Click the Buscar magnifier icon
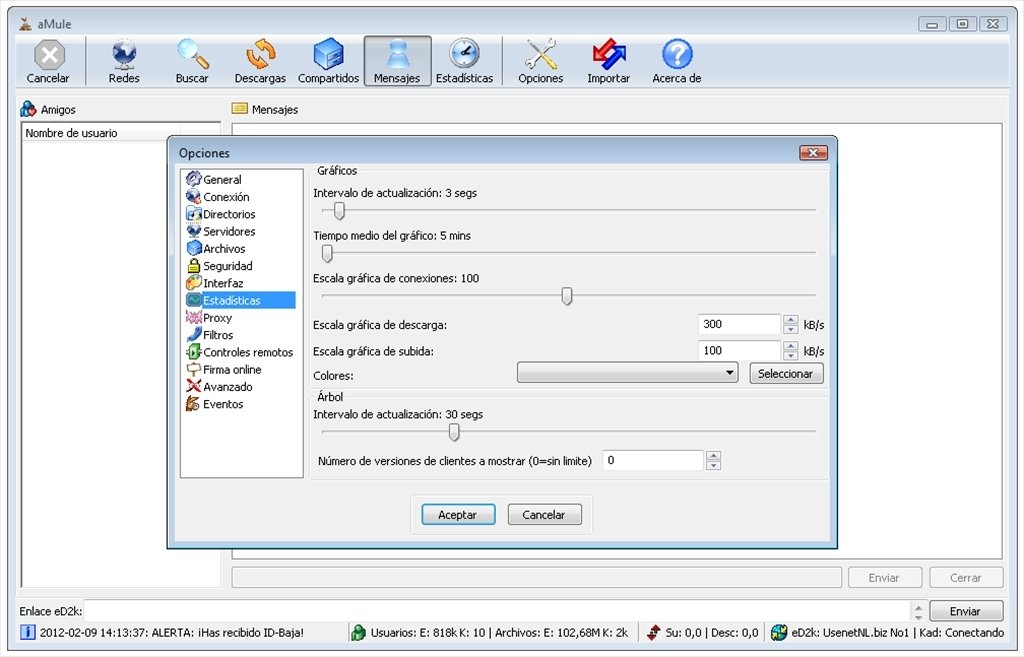Viewport: 1024px width, 657px height. coord(192,61)
